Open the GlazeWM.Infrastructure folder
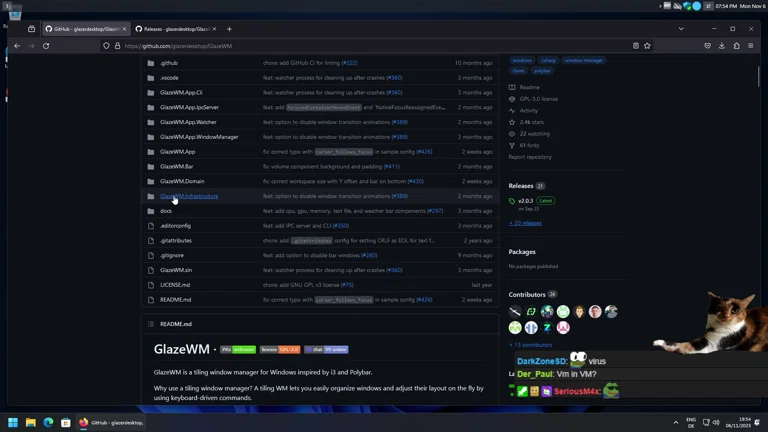768x432 pixels. click(x=189, y=196)
